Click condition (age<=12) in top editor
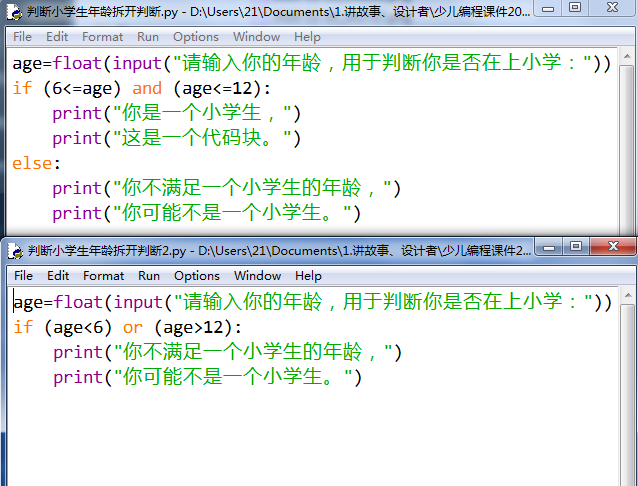Image resolution: width=638 pixels, height=486 pixels. [217, 88]
